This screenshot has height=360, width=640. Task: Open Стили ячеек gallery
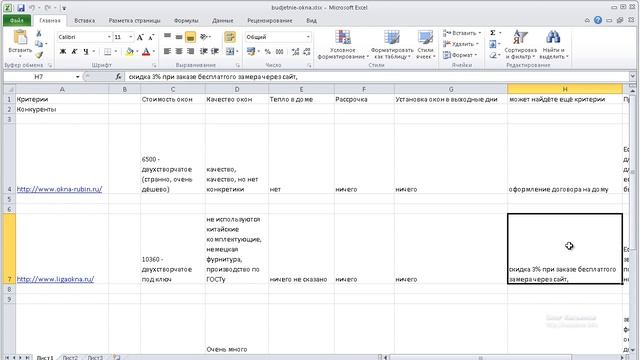pos(425,45)
